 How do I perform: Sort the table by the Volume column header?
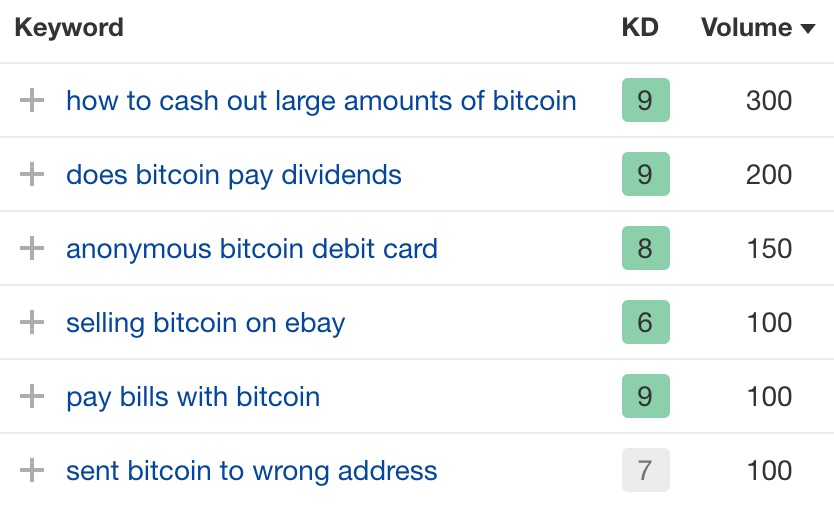point(748,27)
